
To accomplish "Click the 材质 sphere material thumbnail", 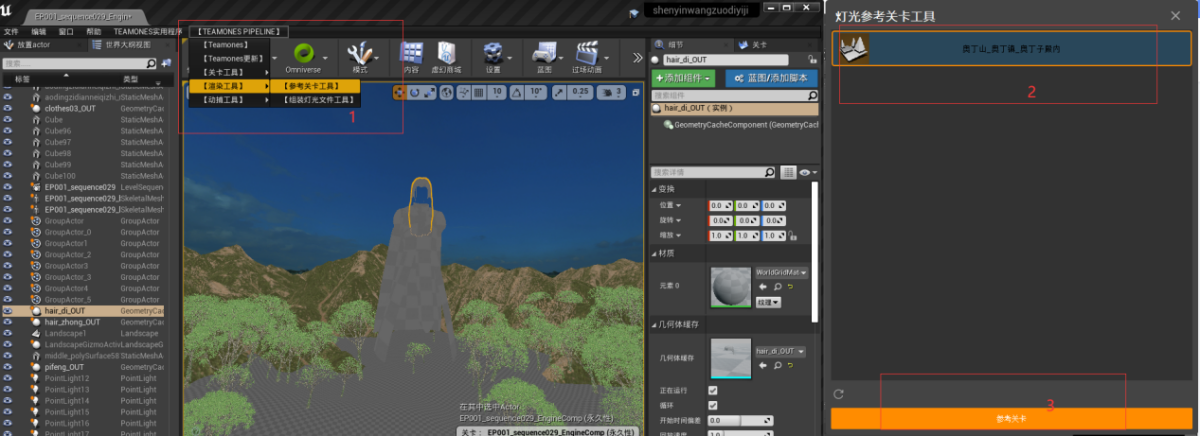I will click(x=729, y=288).
